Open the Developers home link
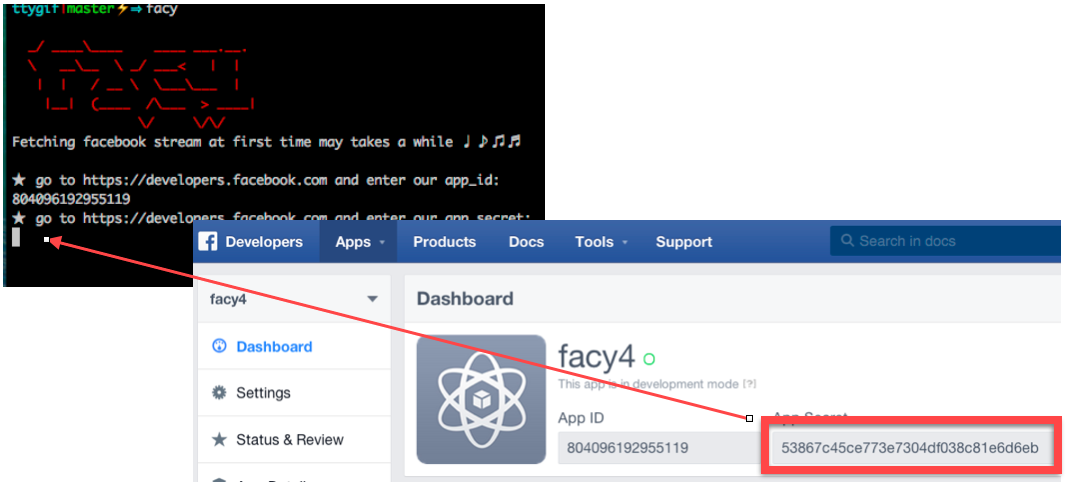Image resolution: width=1076 pixels, height=495 pixels. (x=264, y=242)
